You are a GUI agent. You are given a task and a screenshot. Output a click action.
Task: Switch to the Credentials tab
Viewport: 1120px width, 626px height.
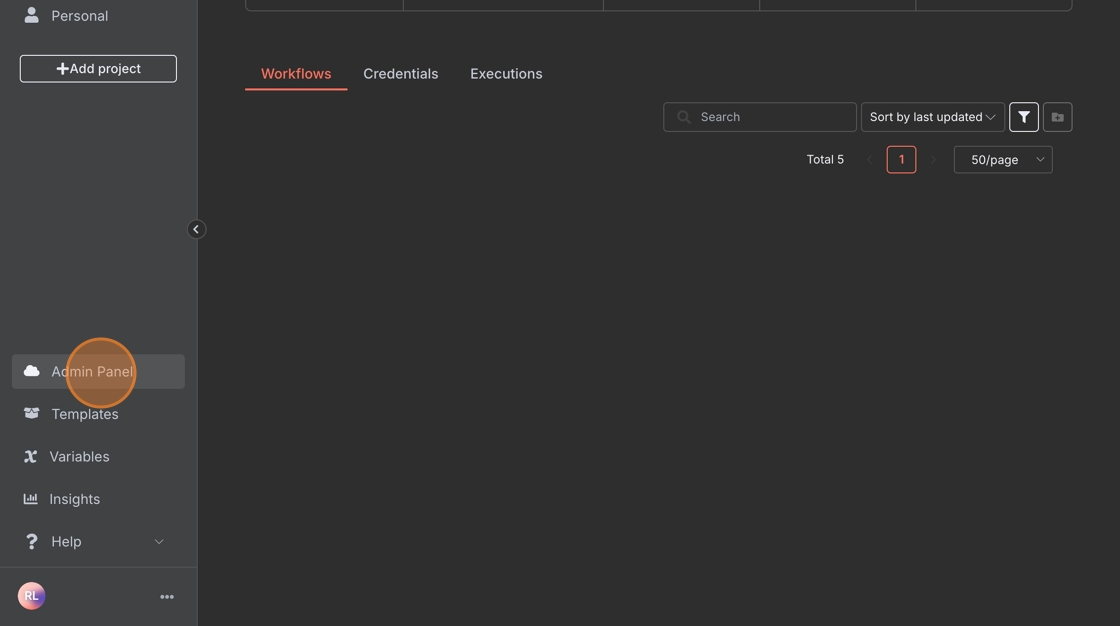tap(400, 74)
